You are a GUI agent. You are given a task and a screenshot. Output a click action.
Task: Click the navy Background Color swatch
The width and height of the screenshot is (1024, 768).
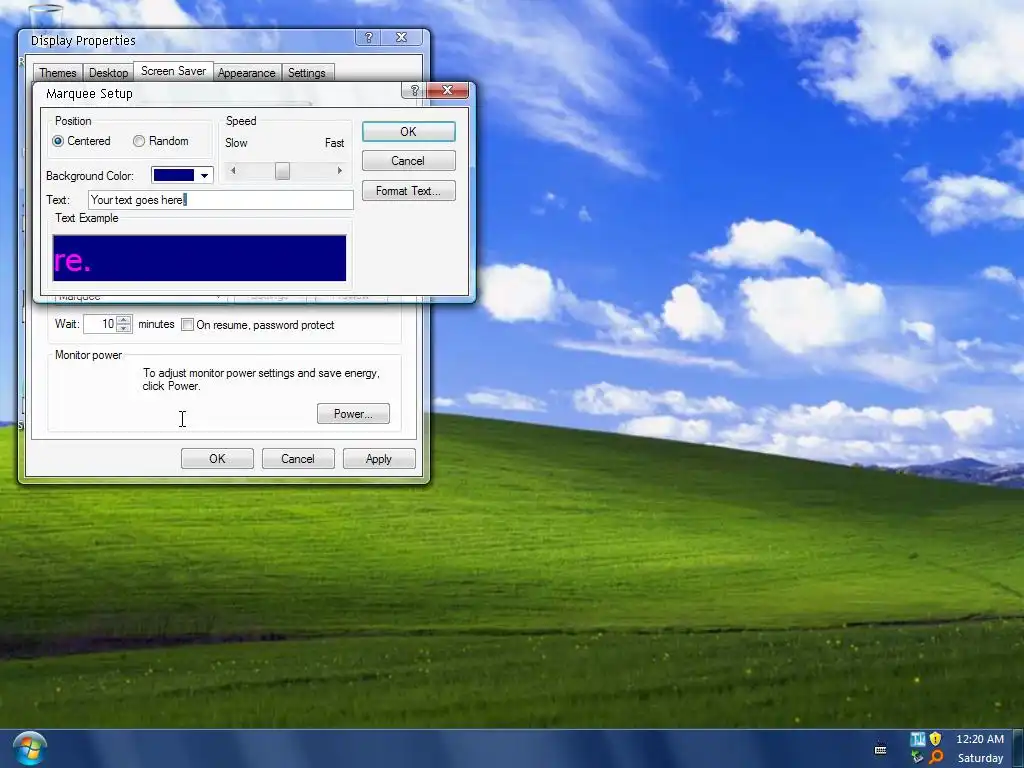(x=174, y=175)
